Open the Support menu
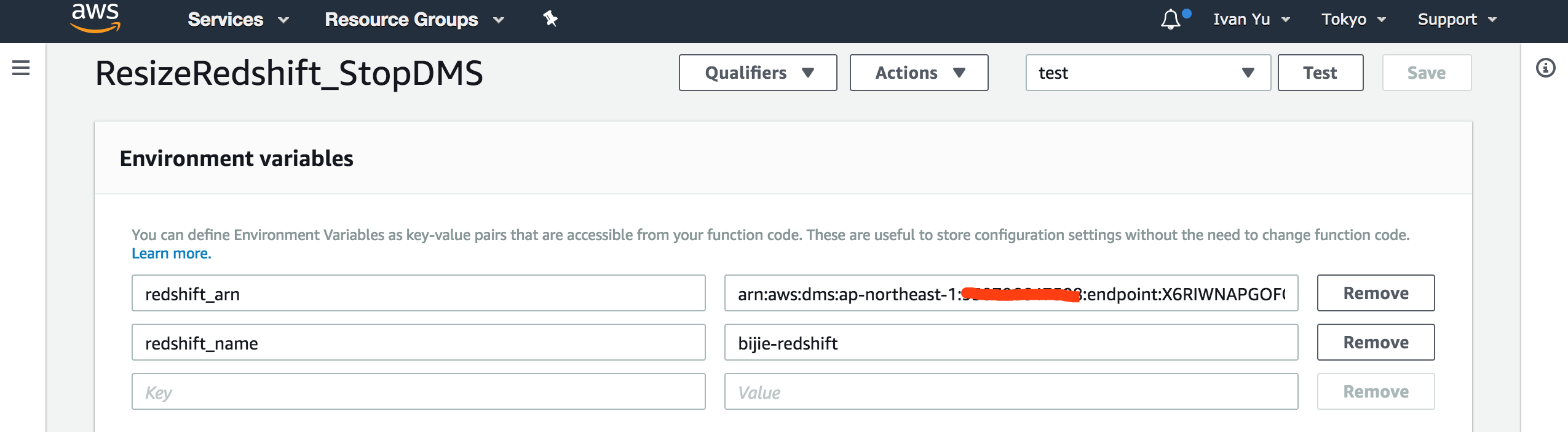 1457,20
